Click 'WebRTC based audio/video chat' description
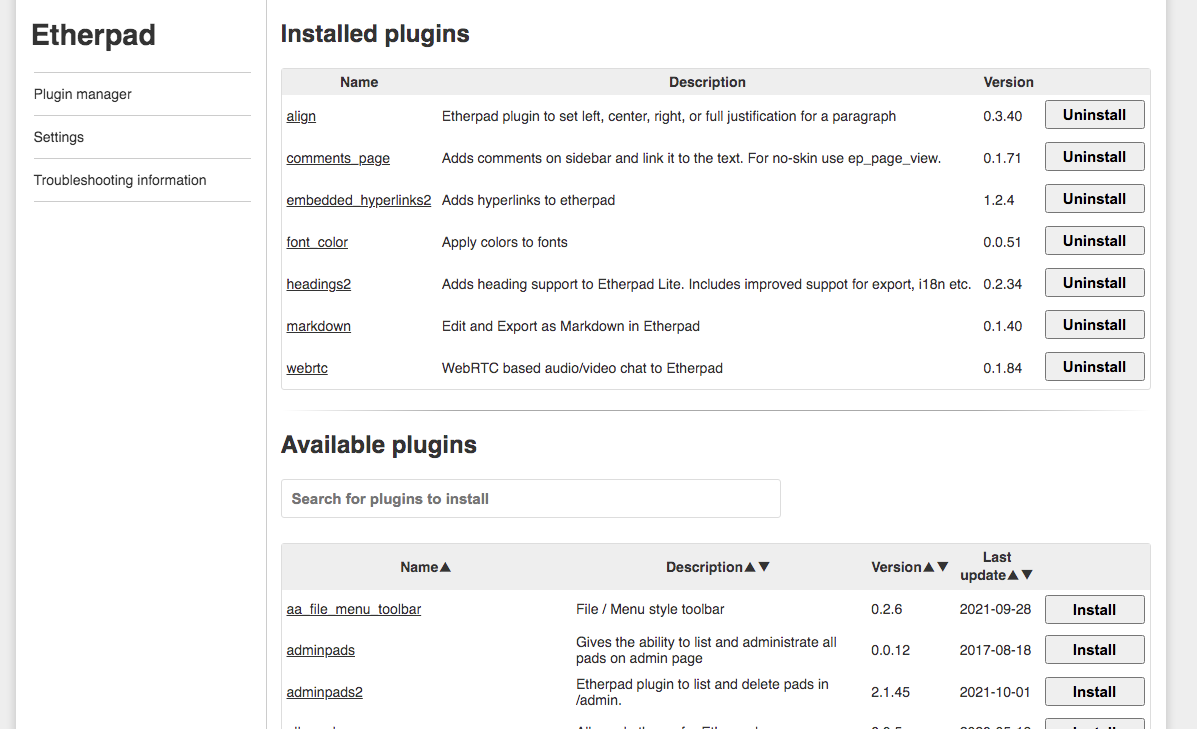 (582, 368)
